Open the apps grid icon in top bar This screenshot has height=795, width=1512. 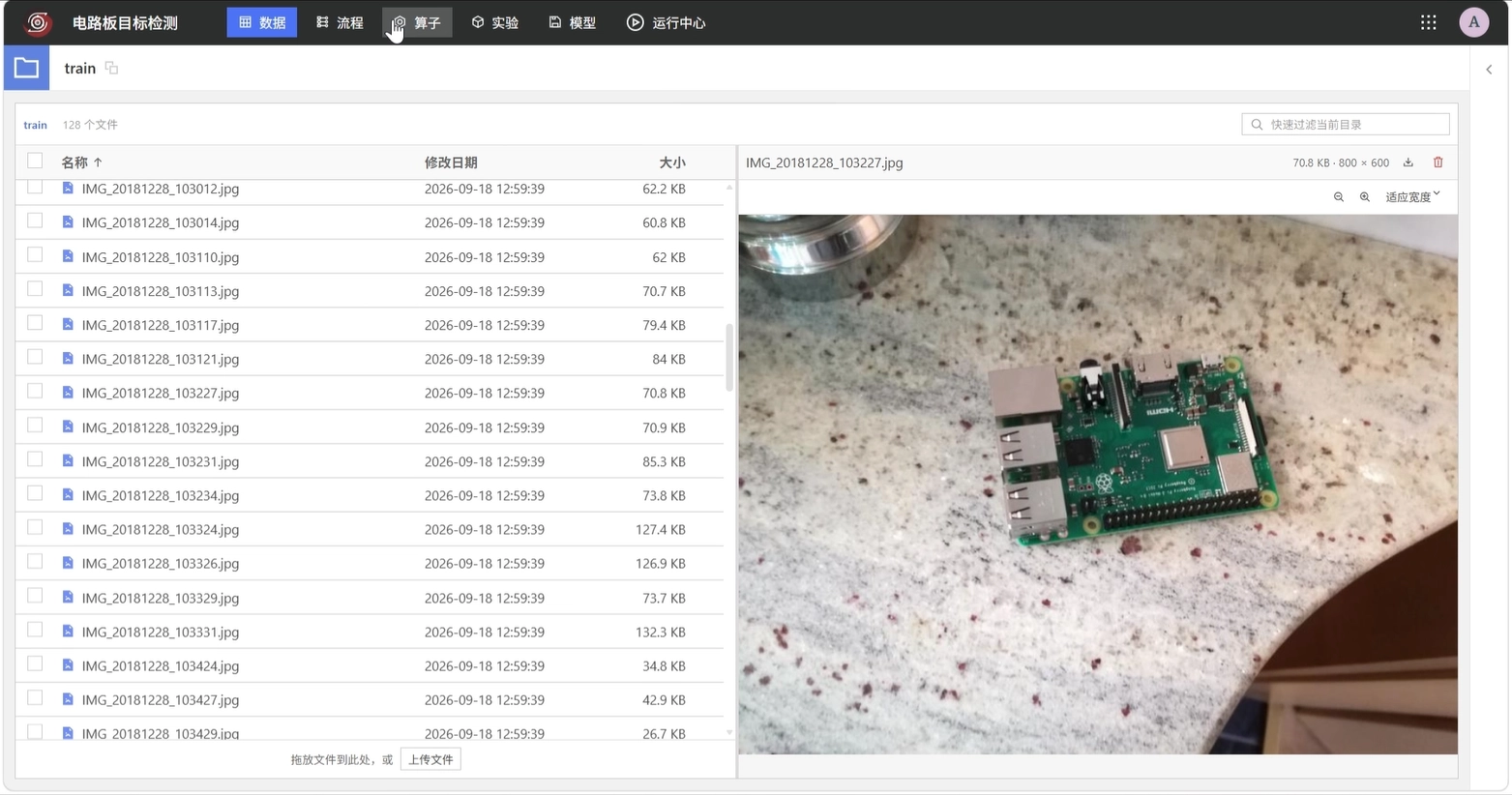(x=1429, y=22)
